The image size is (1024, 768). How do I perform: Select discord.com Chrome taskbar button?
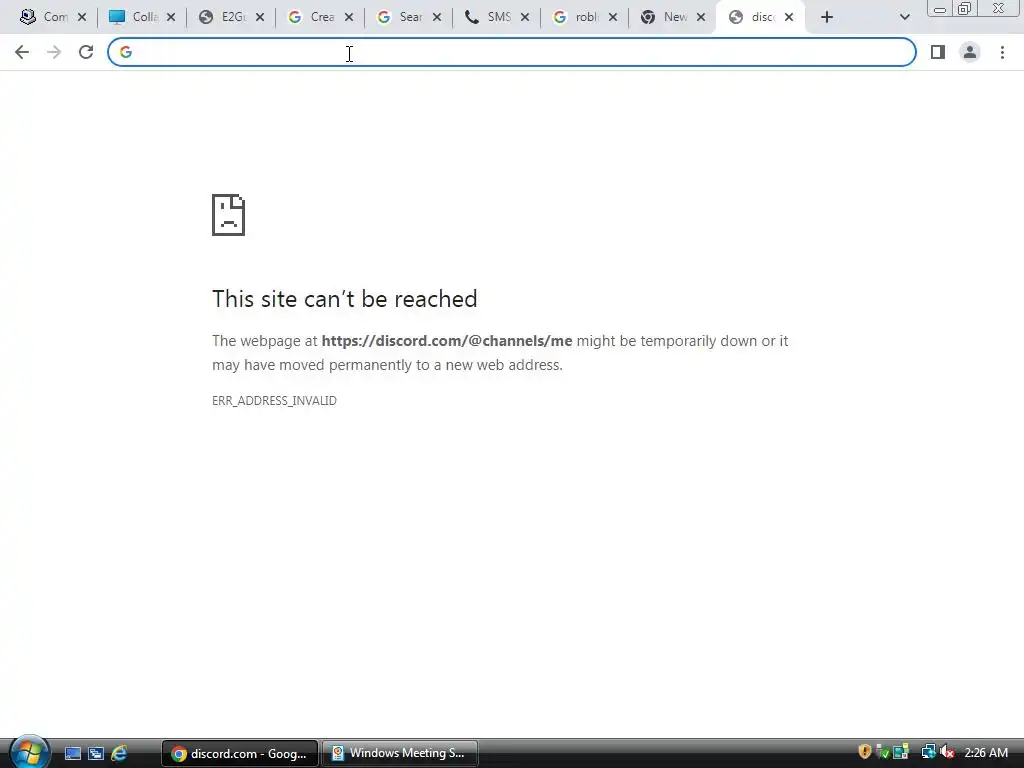240,754
